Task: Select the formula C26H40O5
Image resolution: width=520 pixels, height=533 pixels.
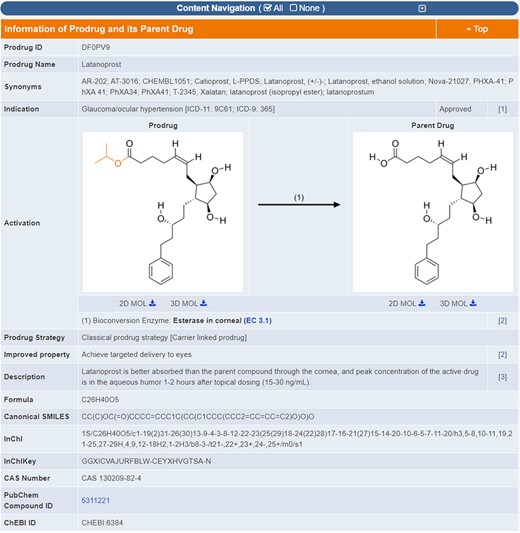Action: point(100,399)
